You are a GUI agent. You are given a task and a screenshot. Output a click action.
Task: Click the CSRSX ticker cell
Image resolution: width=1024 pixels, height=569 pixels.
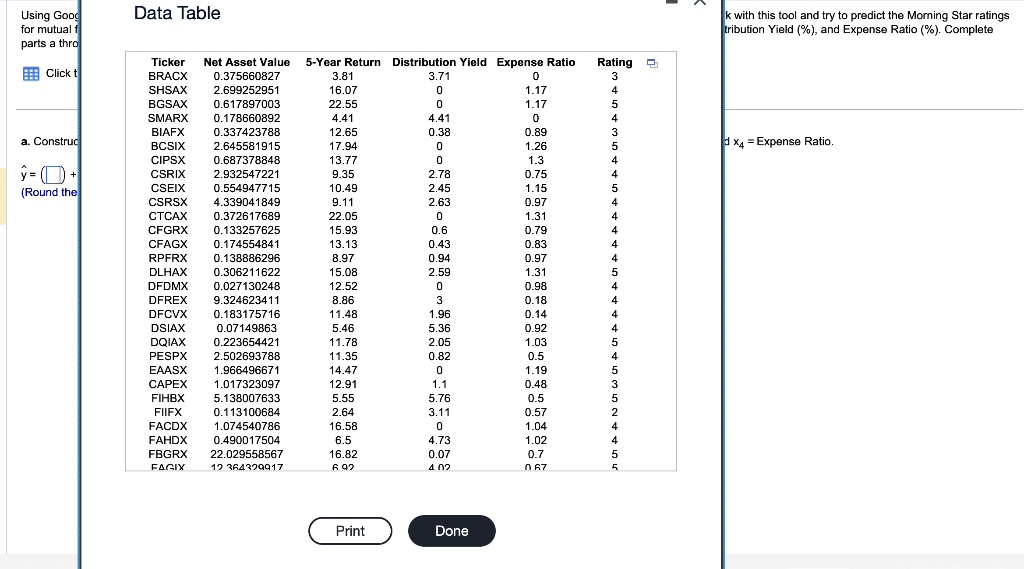[168, 203]
